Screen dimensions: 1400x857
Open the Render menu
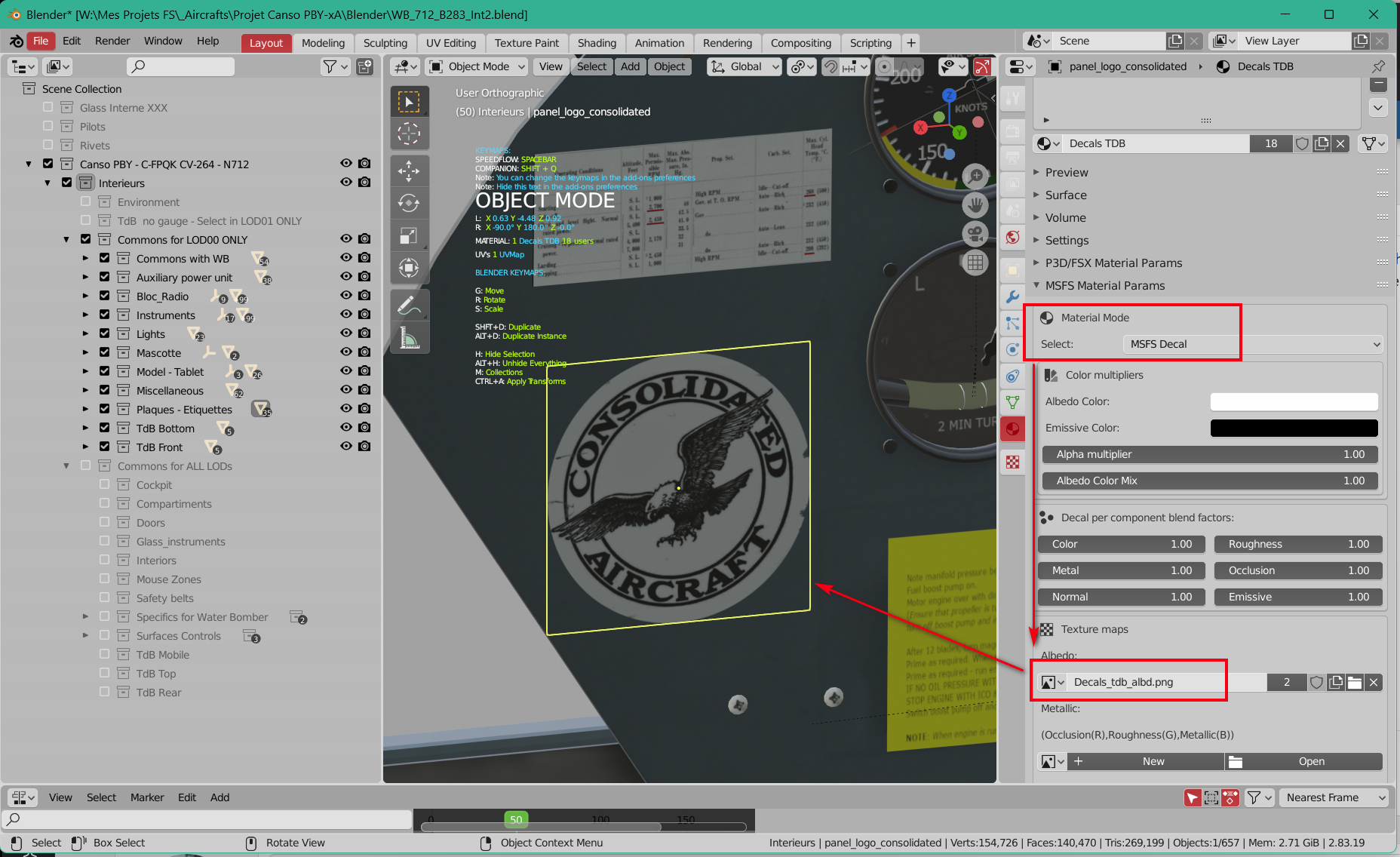click(112, 41)
